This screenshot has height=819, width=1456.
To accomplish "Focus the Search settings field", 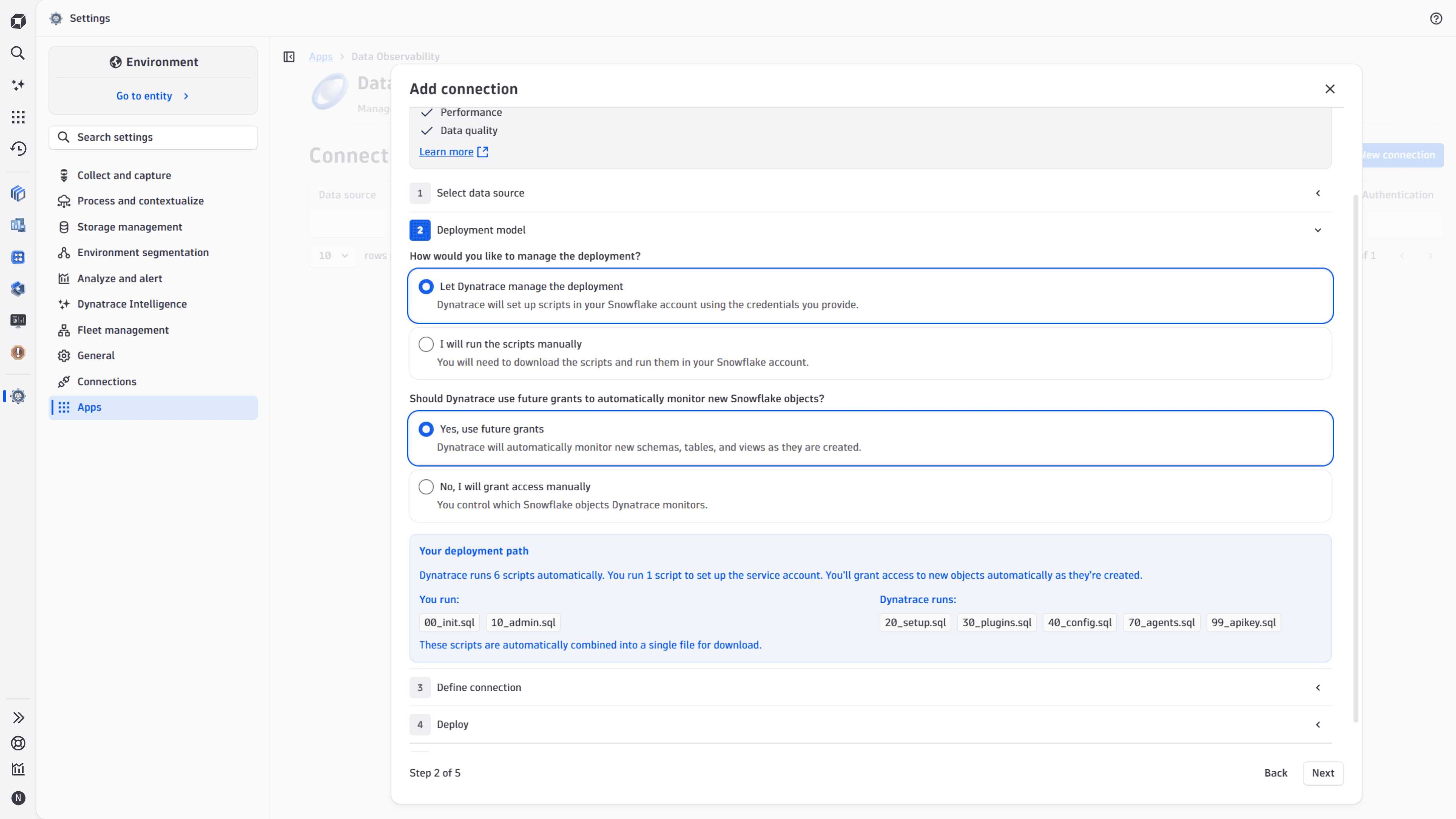I will tap(152, 137).
